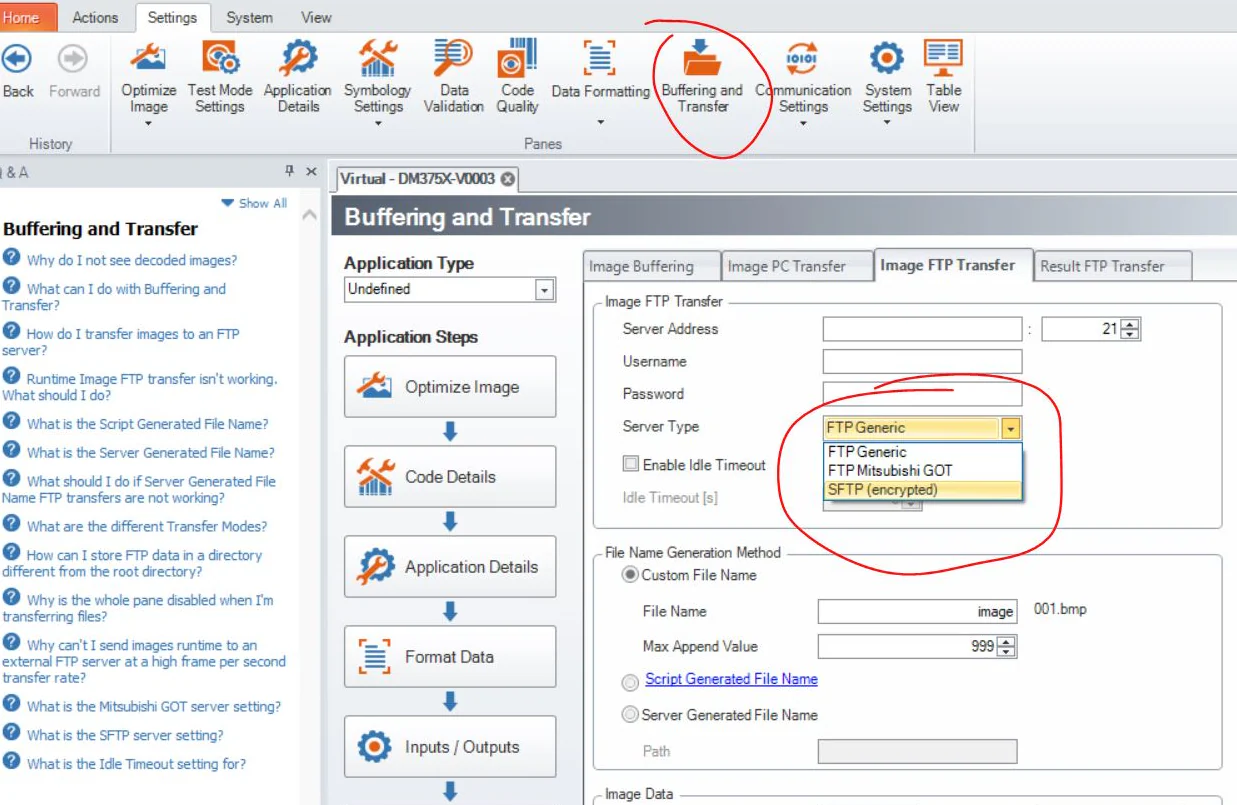
Task: Open Table View from the ribbon
Action: (x=943, y=60)
